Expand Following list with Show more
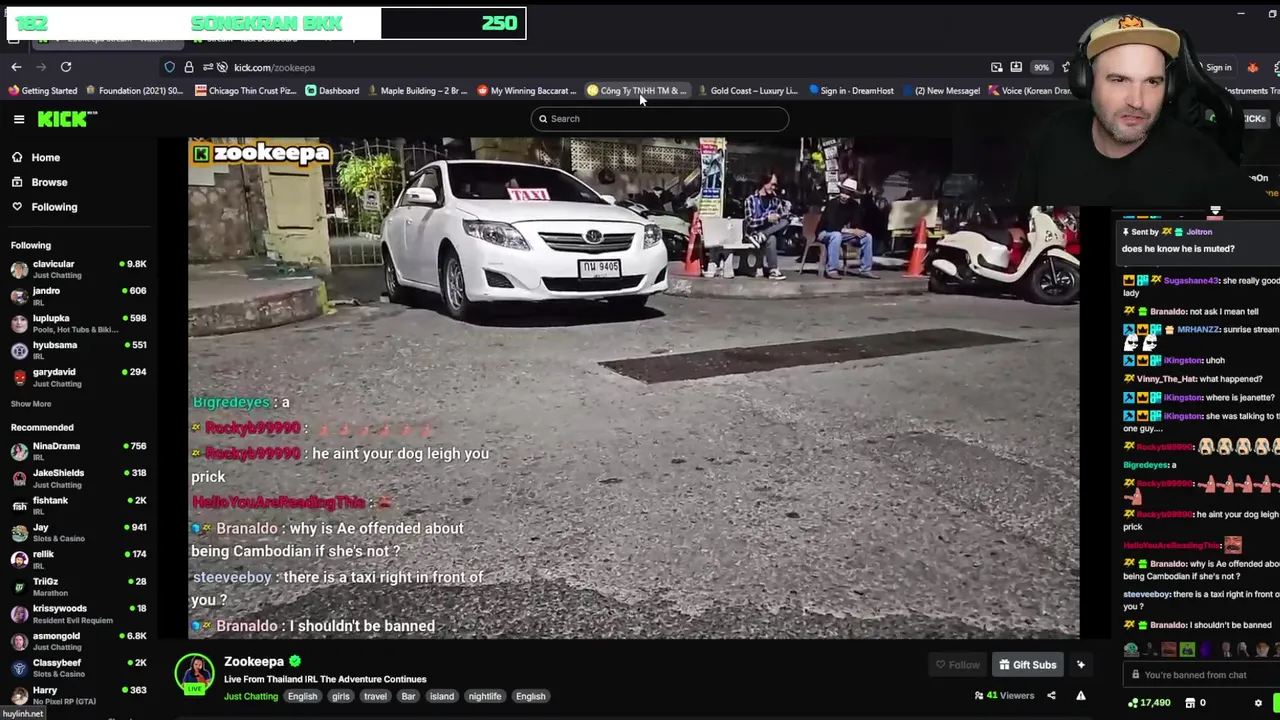 [31, 404]
